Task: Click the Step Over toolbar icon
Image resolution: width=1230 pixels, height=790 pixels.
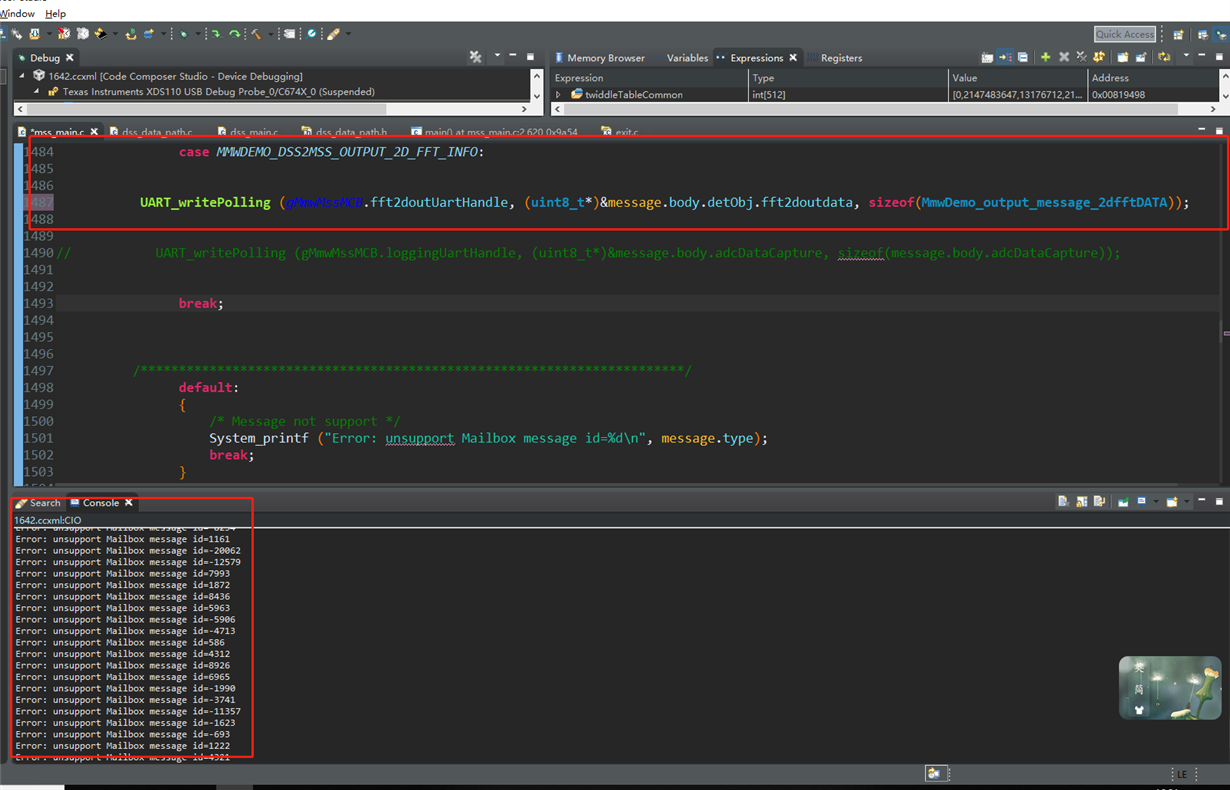Action: [x=235, y=34]
